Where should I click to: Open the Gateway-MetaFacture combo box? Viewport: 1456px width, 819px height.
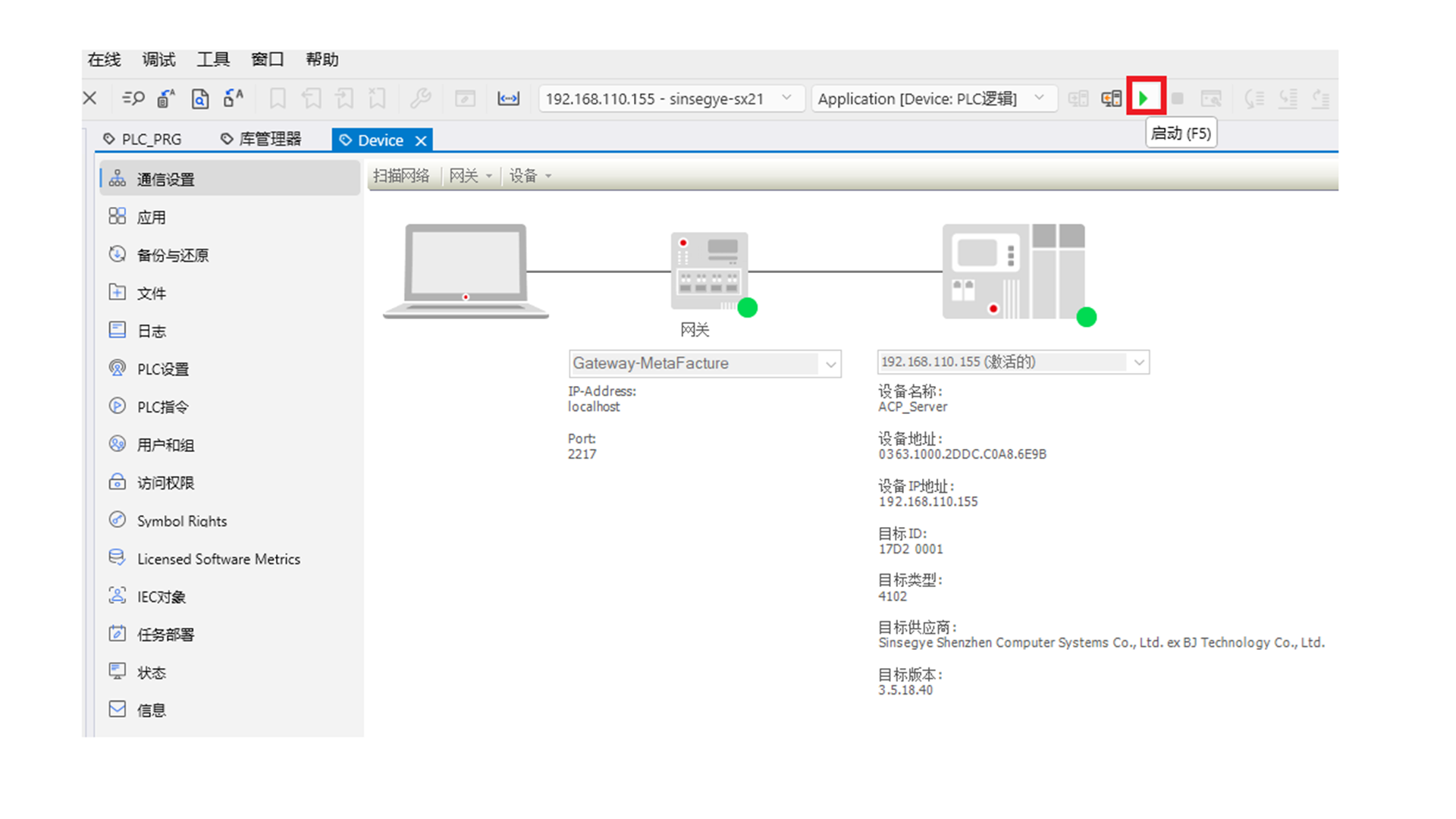coord(830,364)
